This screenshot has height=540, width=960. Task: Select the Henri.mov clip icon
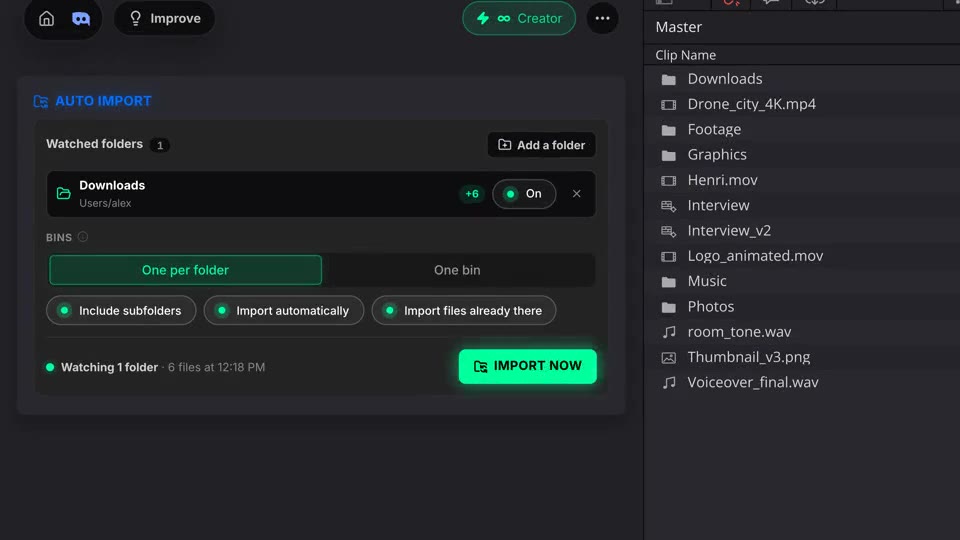click(x=669, y=181)
